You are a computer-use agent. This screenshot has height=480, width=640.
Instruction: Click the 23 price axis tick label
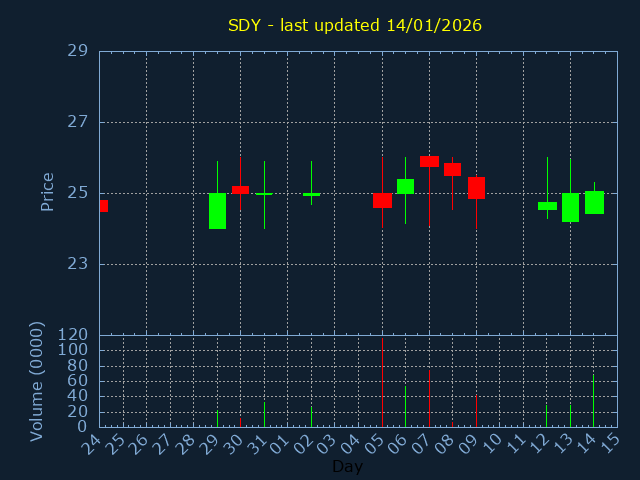(x=78, y=264)
